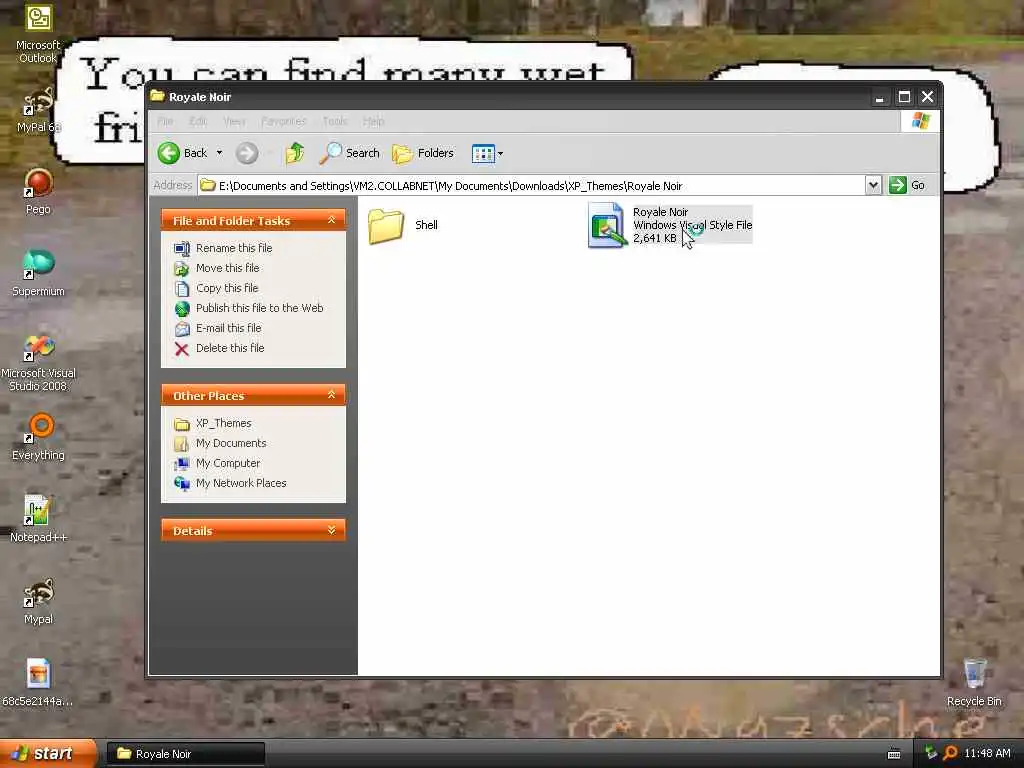
Task: Open My Documents in Other Places
Action: [231, 443]
